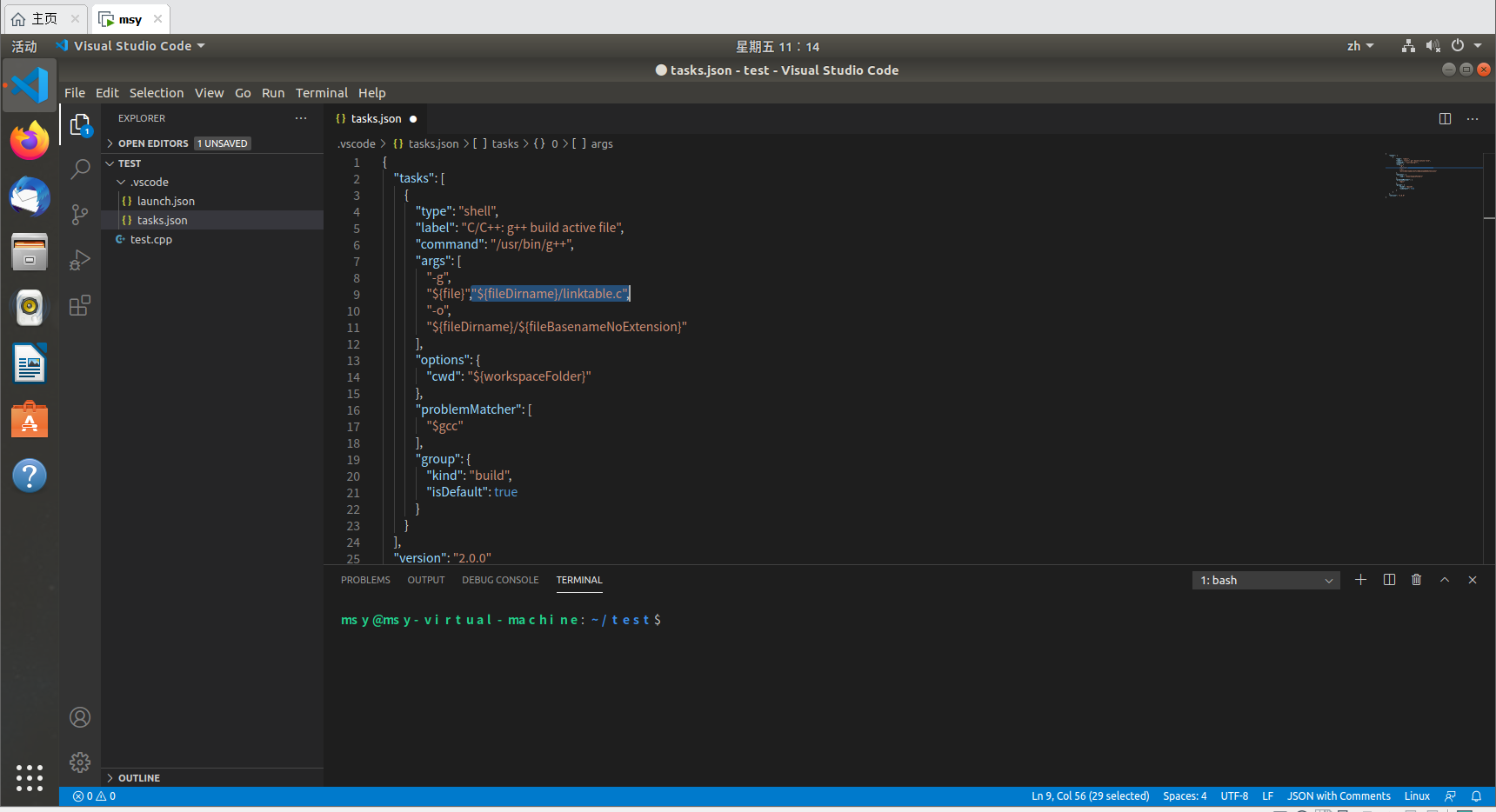Screen dimensions: 1496x812
Task: Open notifications bell in status bar
Action: [1476, 796]
